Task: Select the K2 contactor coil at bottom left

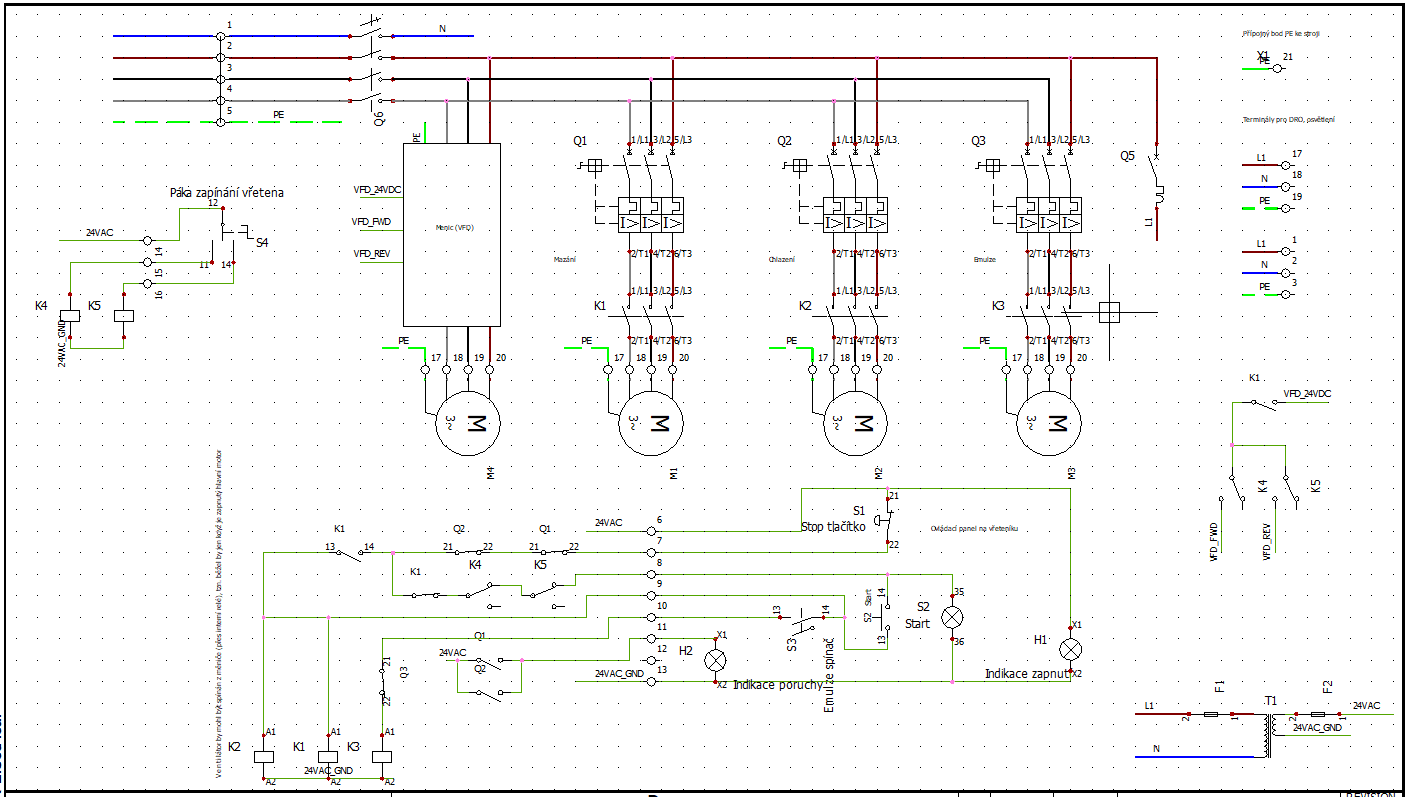Action: click(x=264, y=758)
